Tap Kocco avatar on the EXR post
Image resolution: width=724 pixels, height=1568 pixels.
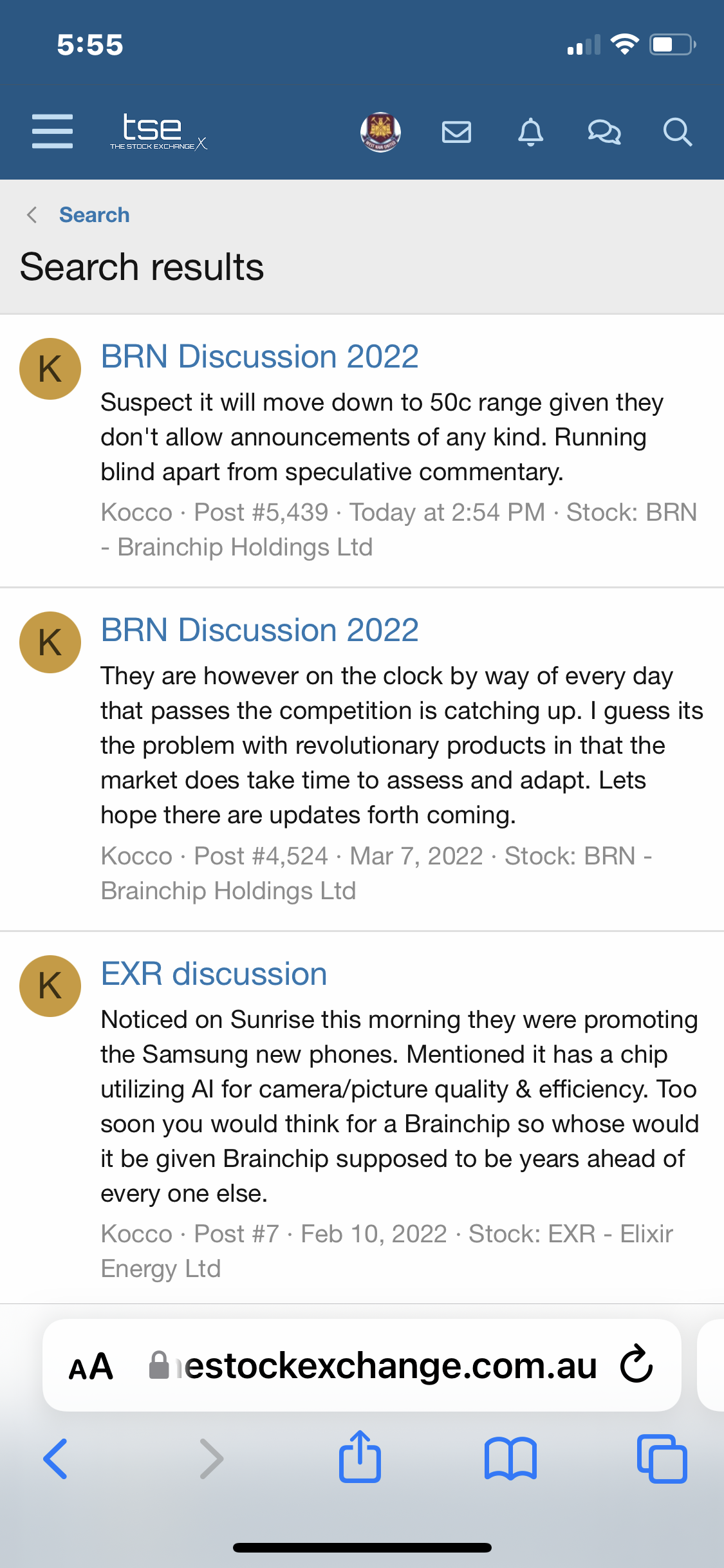click(50, 986)
